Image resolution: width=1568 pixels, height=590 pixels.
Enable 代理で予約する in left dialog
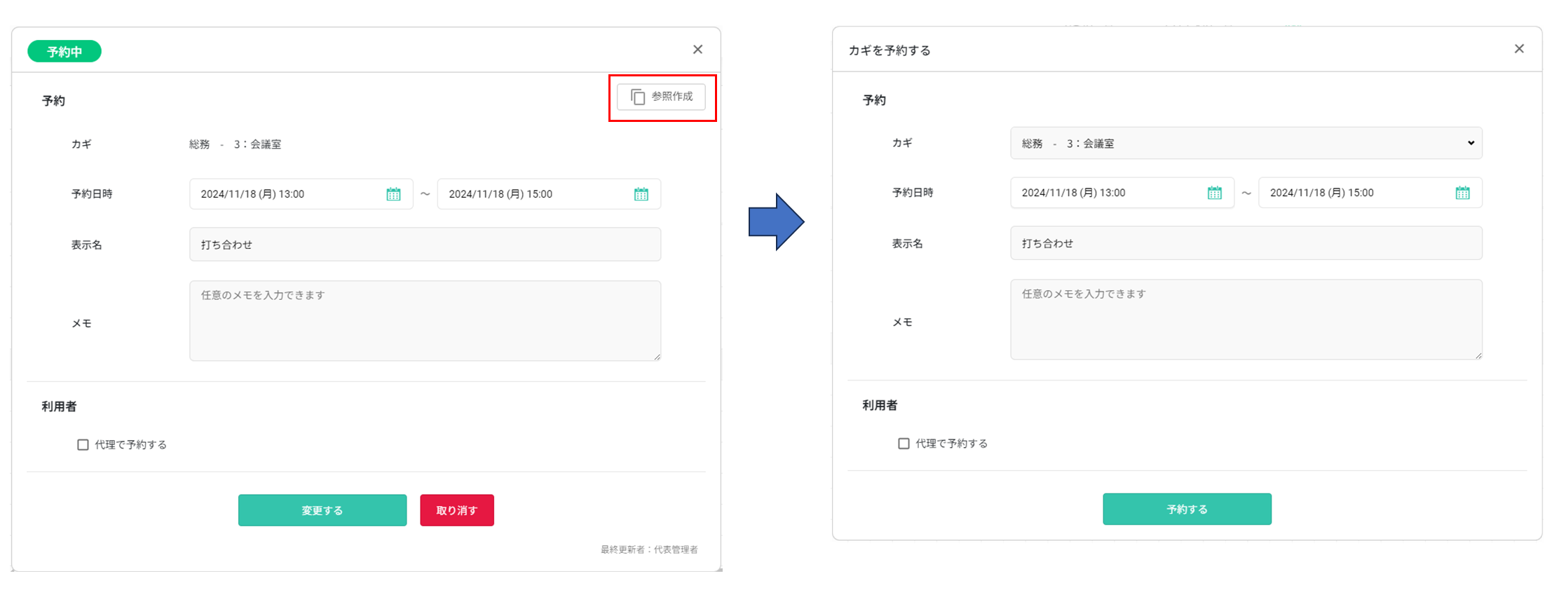(x=83, y=445)
